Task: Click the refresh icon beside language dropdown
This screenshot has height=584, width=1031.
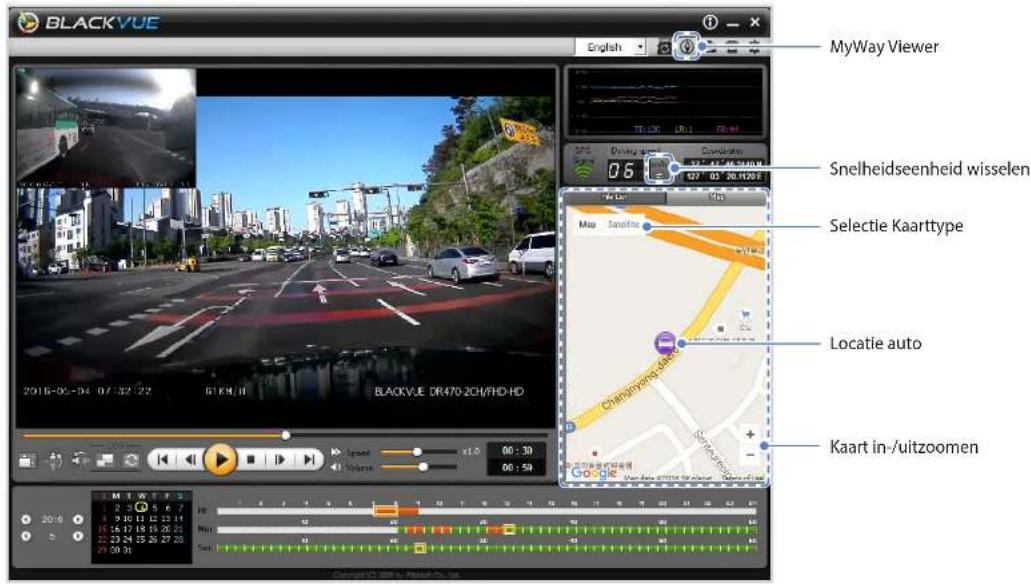Action: [664, 47]
